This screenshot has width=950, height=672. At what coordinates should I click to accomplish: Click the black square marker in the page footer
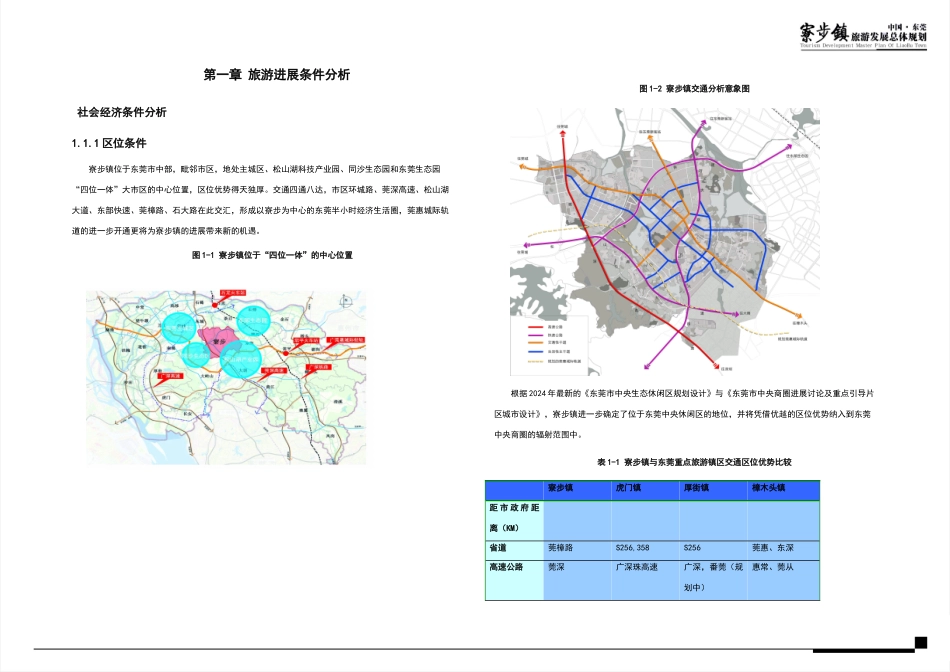click(921, 642)
